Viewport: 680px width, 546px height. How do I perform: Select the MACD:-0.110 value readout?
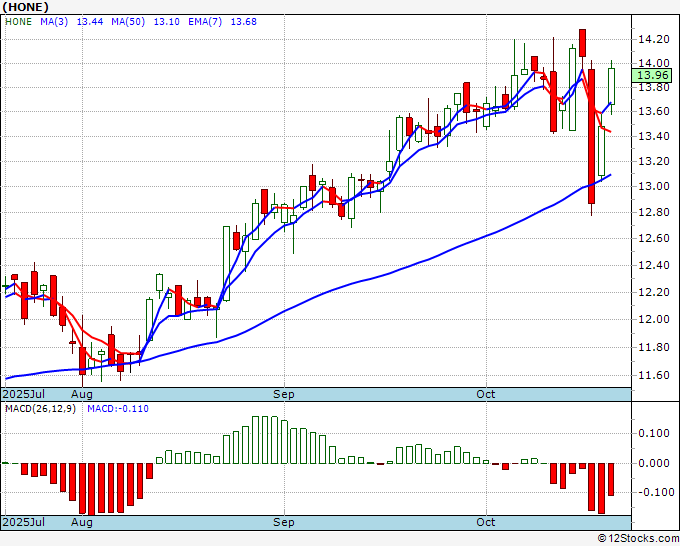(118, 409)
